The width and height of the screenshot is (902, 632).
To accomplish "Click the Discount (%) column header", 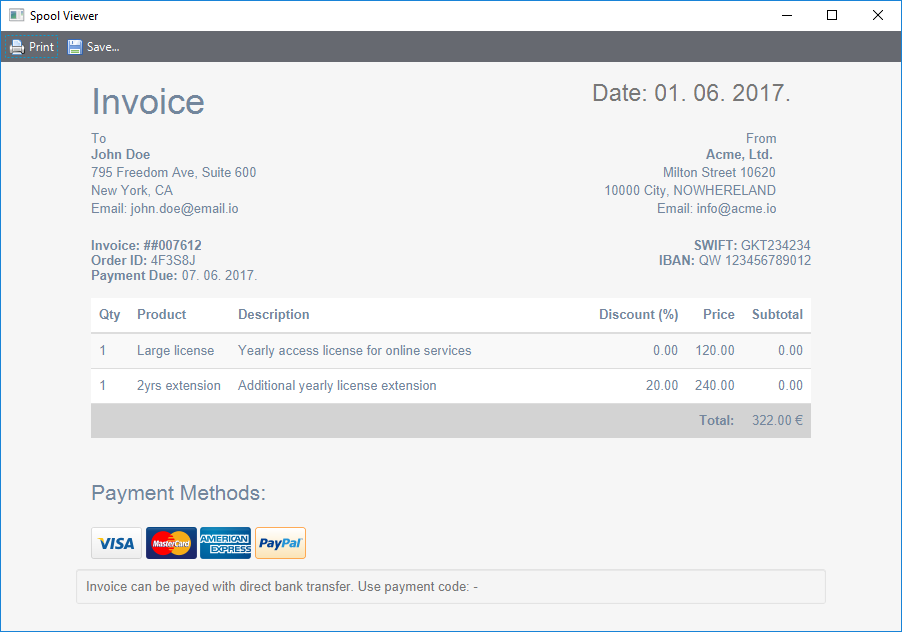I will click(x=638, y=314).
